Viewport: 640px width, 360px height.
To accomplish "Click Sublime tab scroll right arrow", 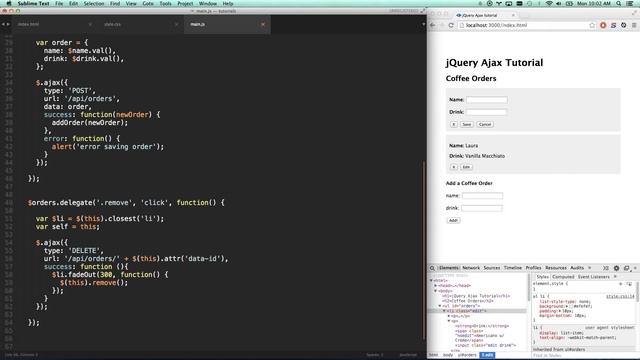I will pos(8,24).
